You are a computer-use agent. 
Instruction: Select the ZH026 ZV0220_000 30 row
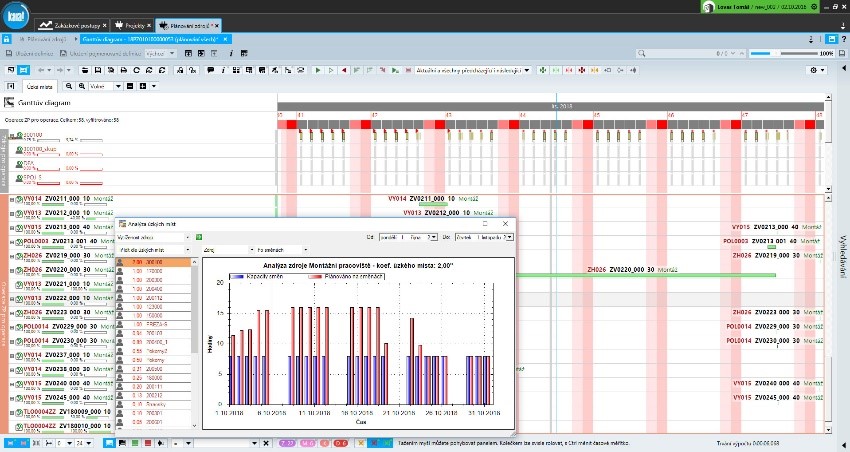(62, 270)
